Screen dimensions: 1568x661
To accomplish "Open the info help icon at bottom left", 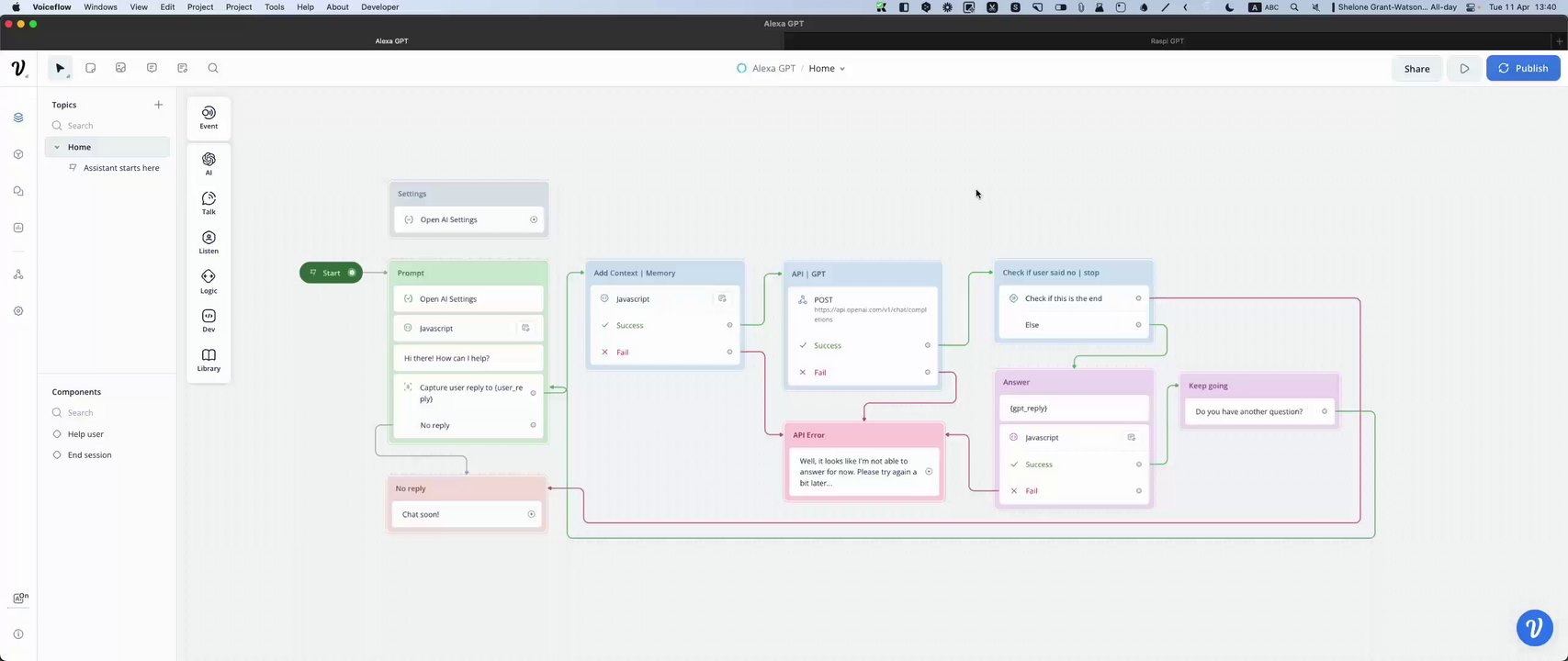I will coord(18,634).
